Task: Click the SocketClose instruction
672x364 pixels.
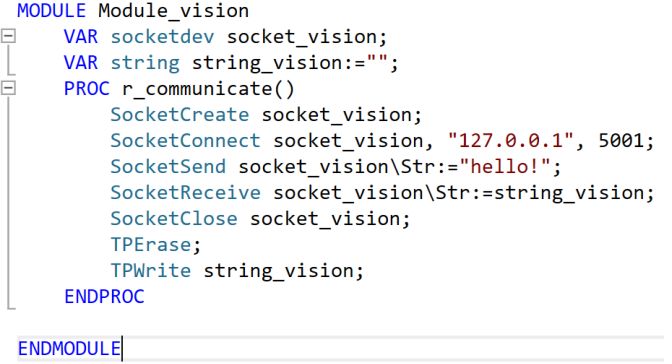Action: (x=174, y=219)
